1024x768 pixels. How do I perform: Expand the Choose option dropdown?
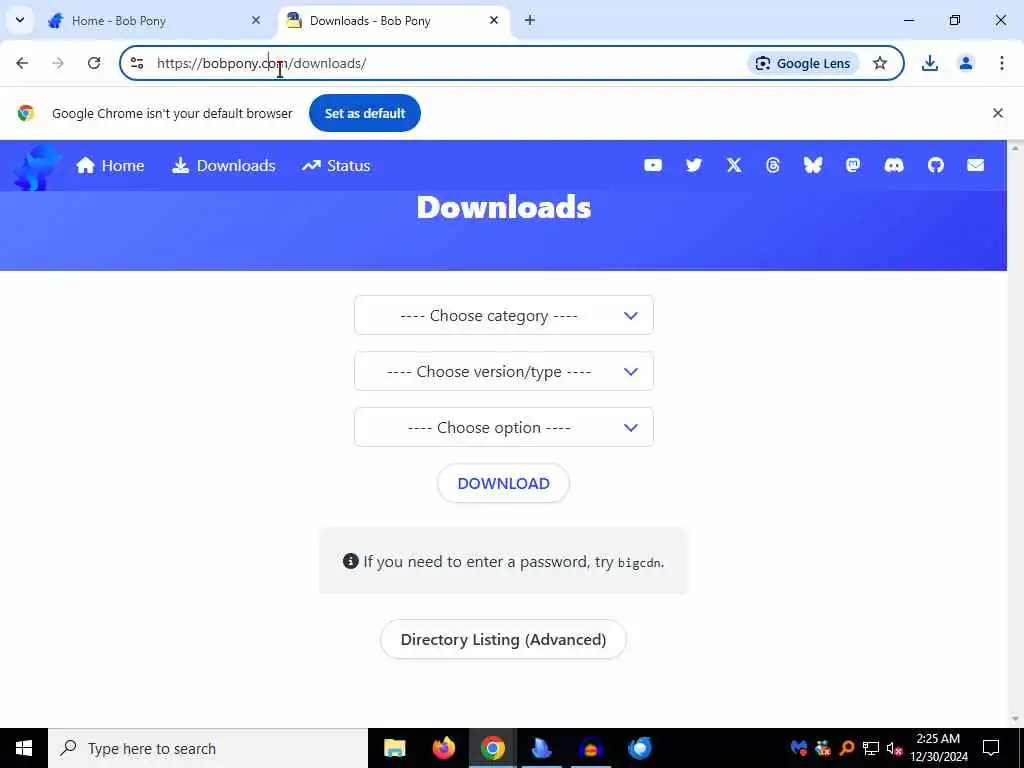point(504,428)
